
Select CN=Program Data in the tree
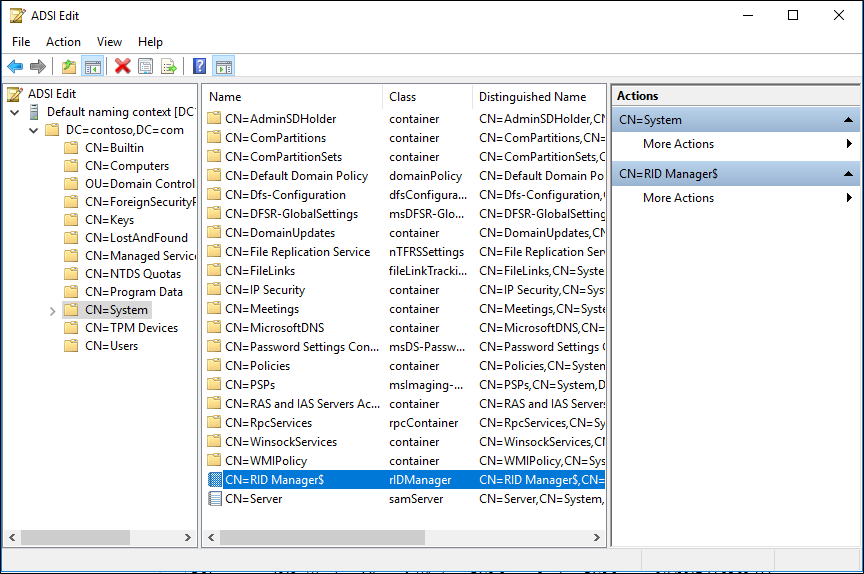(134, 292)
